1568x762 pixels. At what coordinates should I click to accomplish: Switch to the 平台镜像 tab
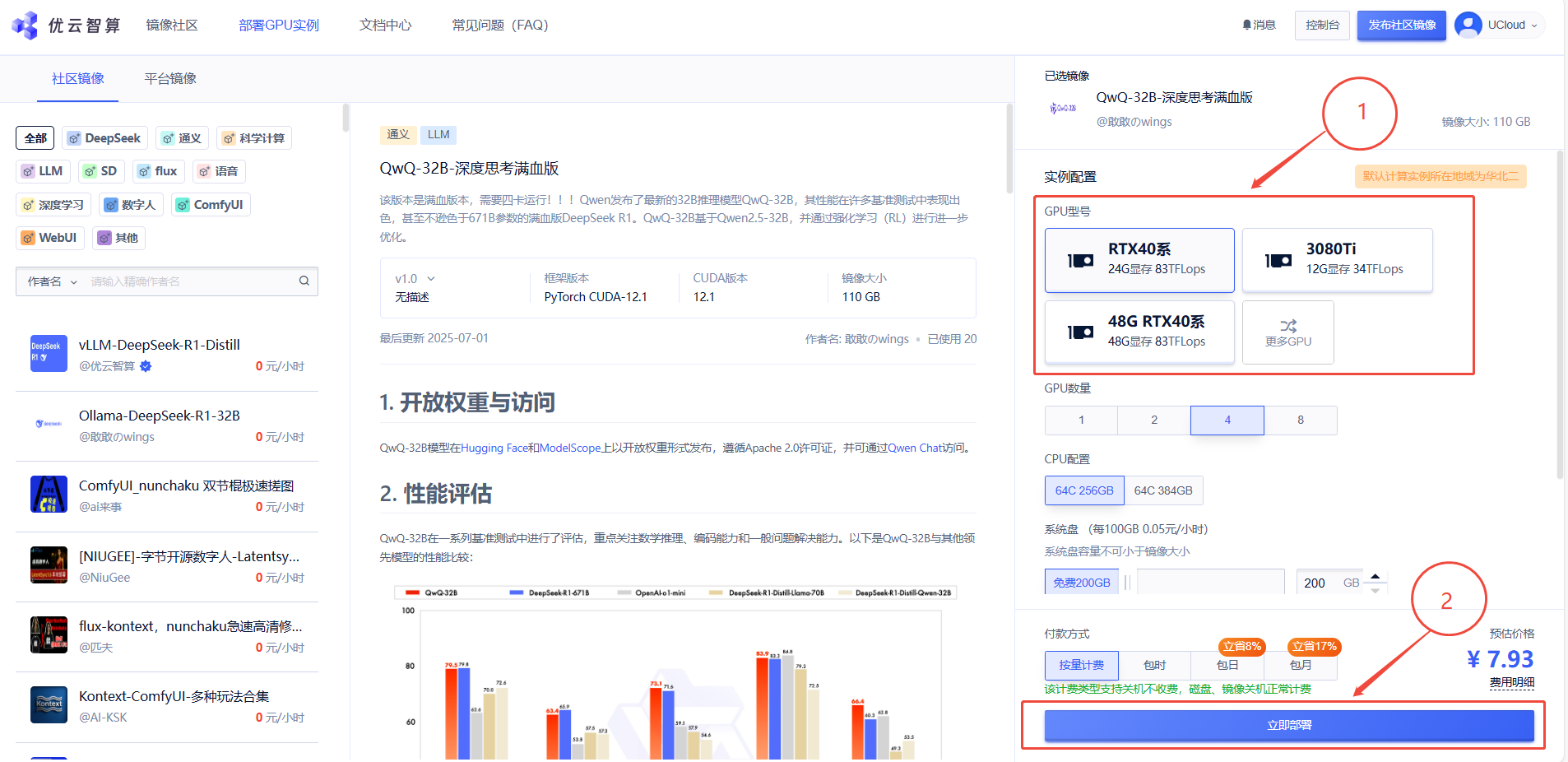pyautogui.click(x=170, y=79)
